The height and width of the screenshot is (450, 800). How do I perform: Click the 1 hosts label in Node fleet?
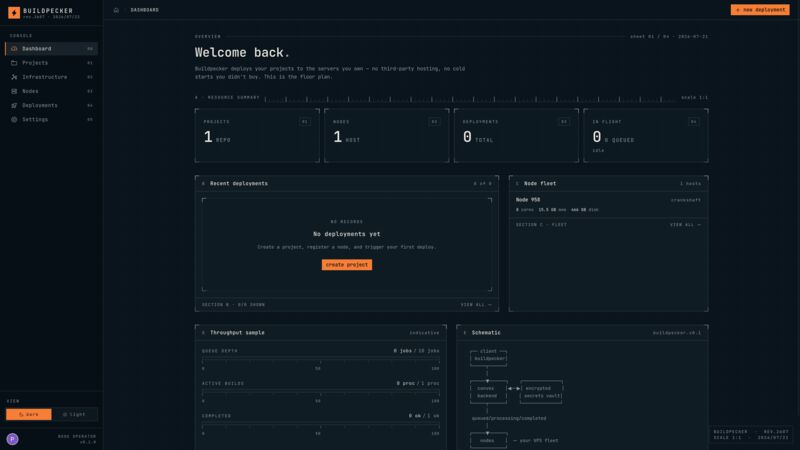click(x=690, y=184)
